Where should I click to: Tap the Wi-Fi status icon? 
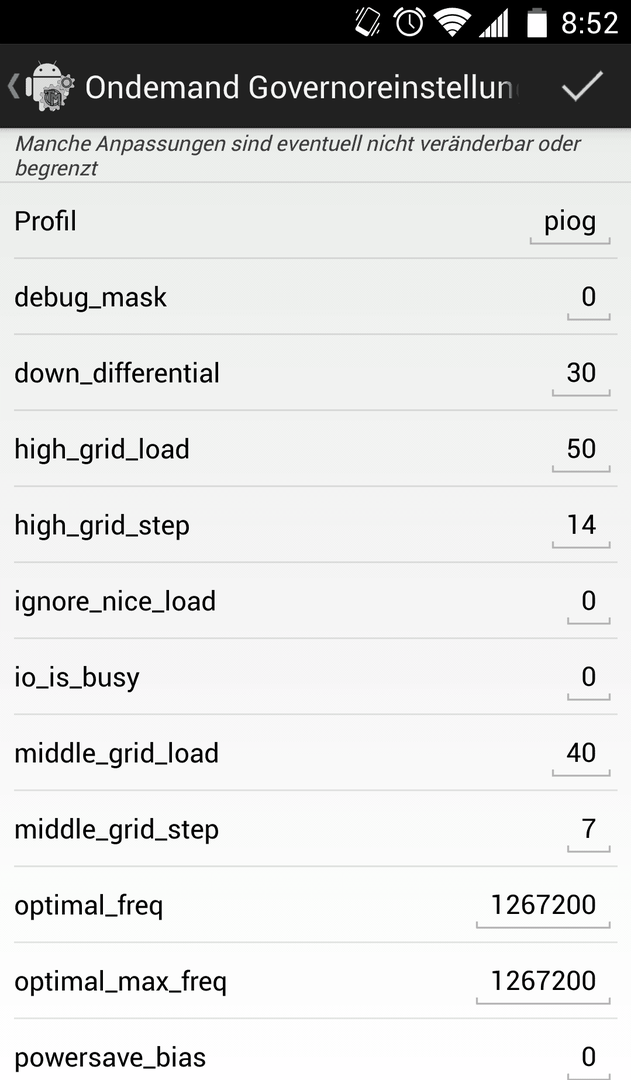click(x=452, y=23)
